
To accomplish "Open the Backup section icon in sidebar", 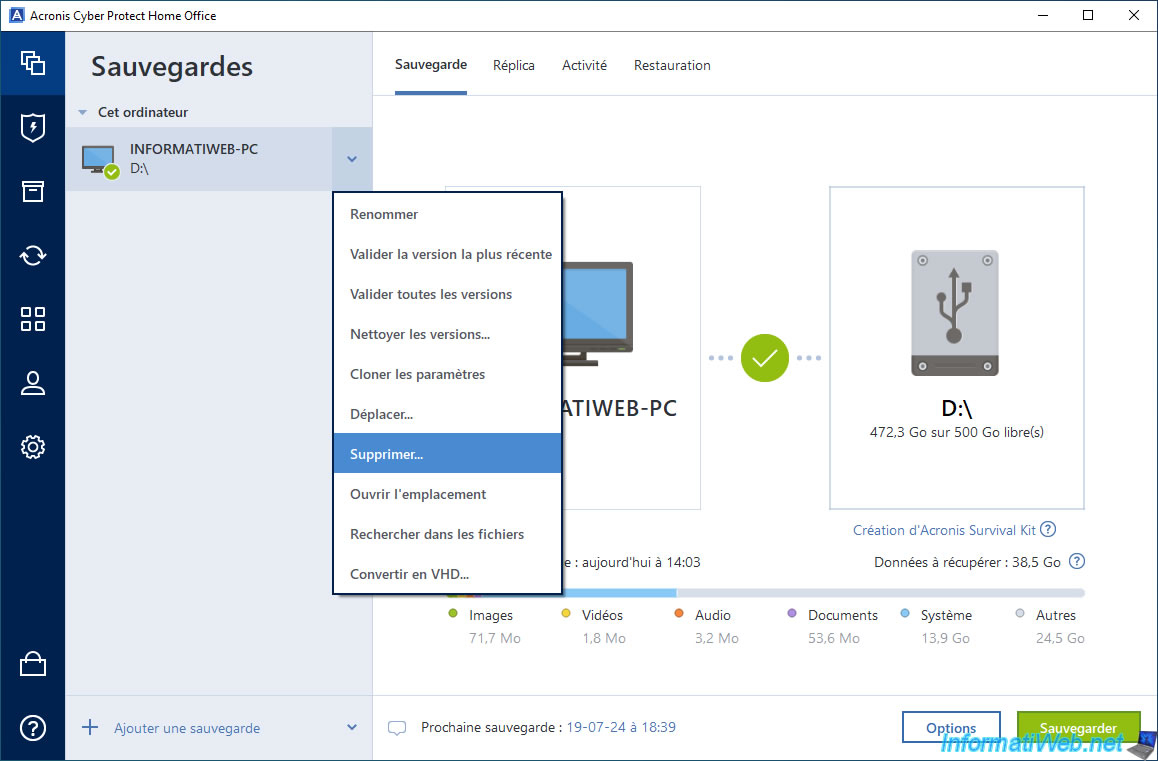I will click(x=32, y=63).
